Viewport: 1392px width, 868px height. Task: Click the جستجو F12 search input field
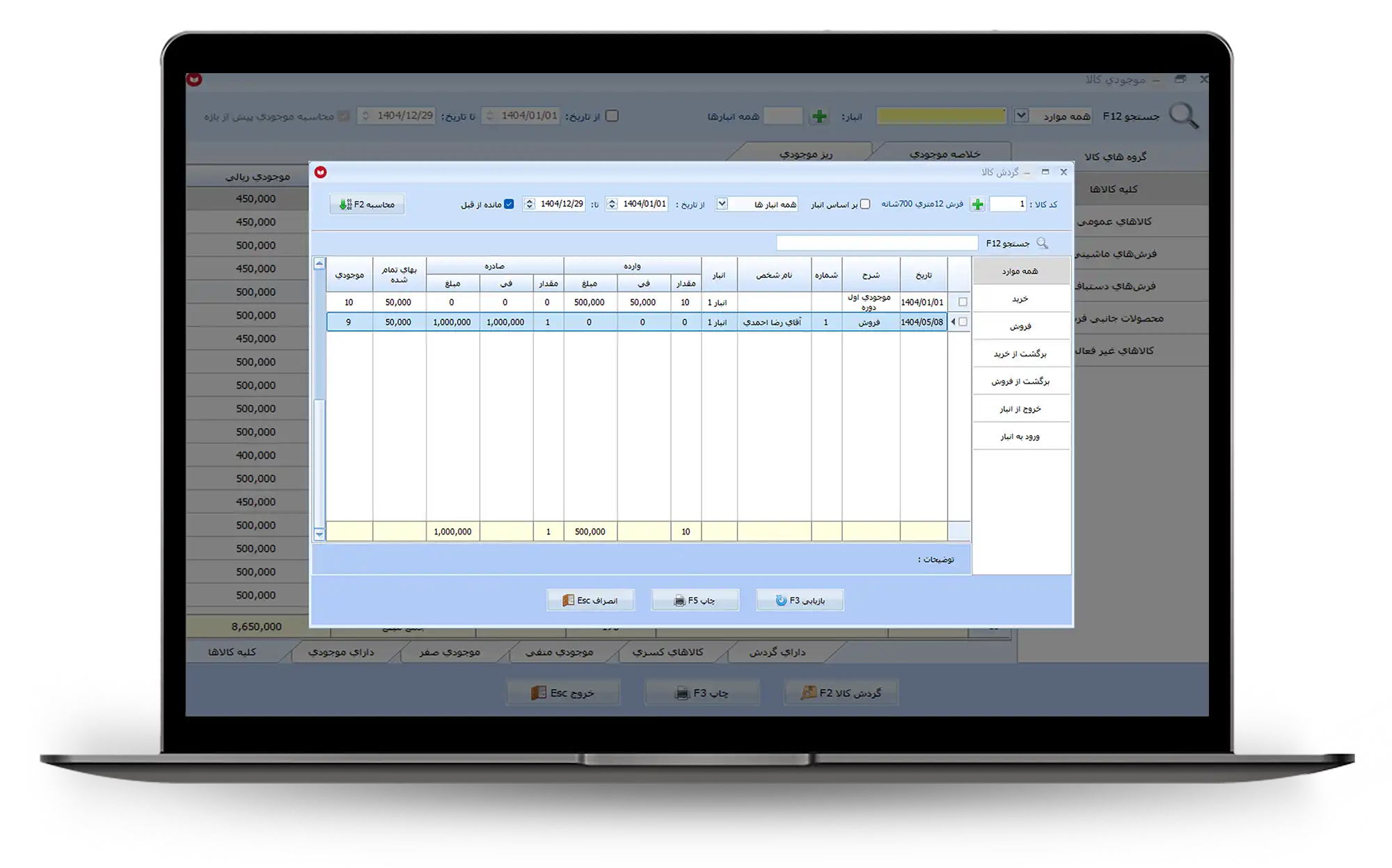click(x=876, y=243)
